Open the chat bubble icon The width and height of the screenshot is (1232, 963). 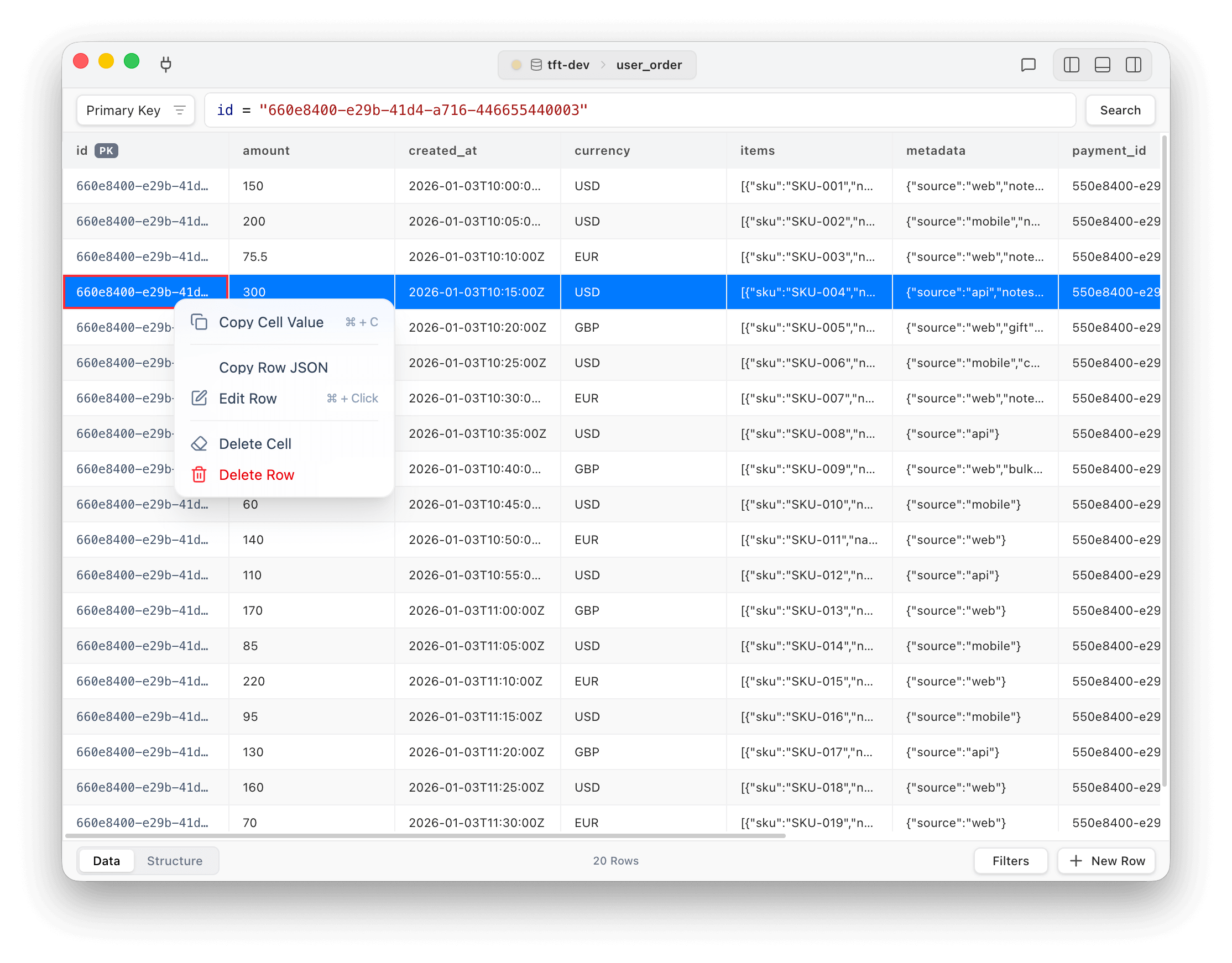(1028, 65)
